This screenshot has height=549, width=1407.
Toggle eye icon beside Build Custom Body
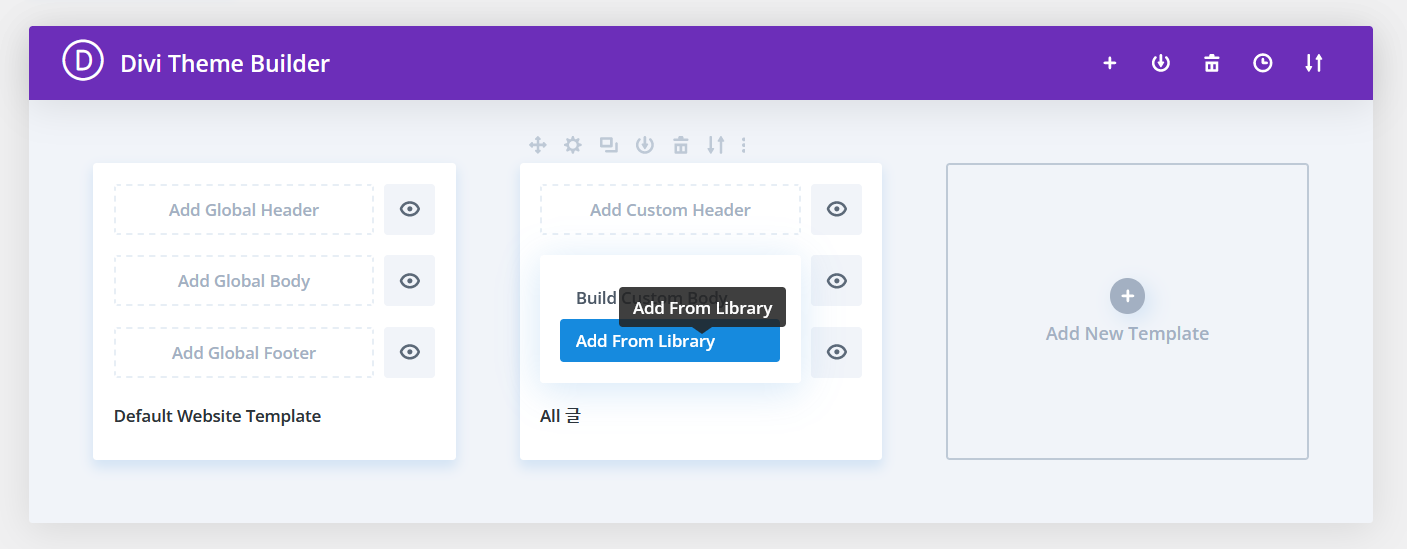click(x=836, y=280)
